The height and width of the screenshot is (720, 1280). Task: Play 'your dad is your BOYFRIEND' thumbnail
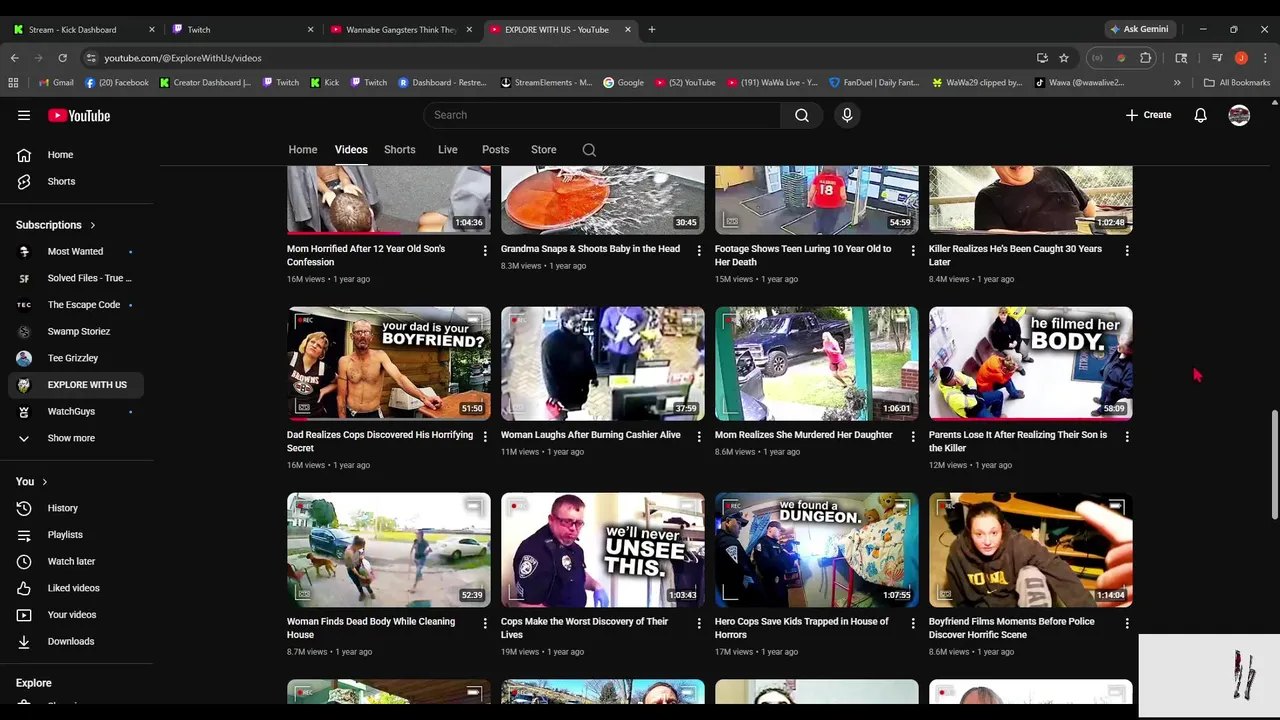click(389, 363)
